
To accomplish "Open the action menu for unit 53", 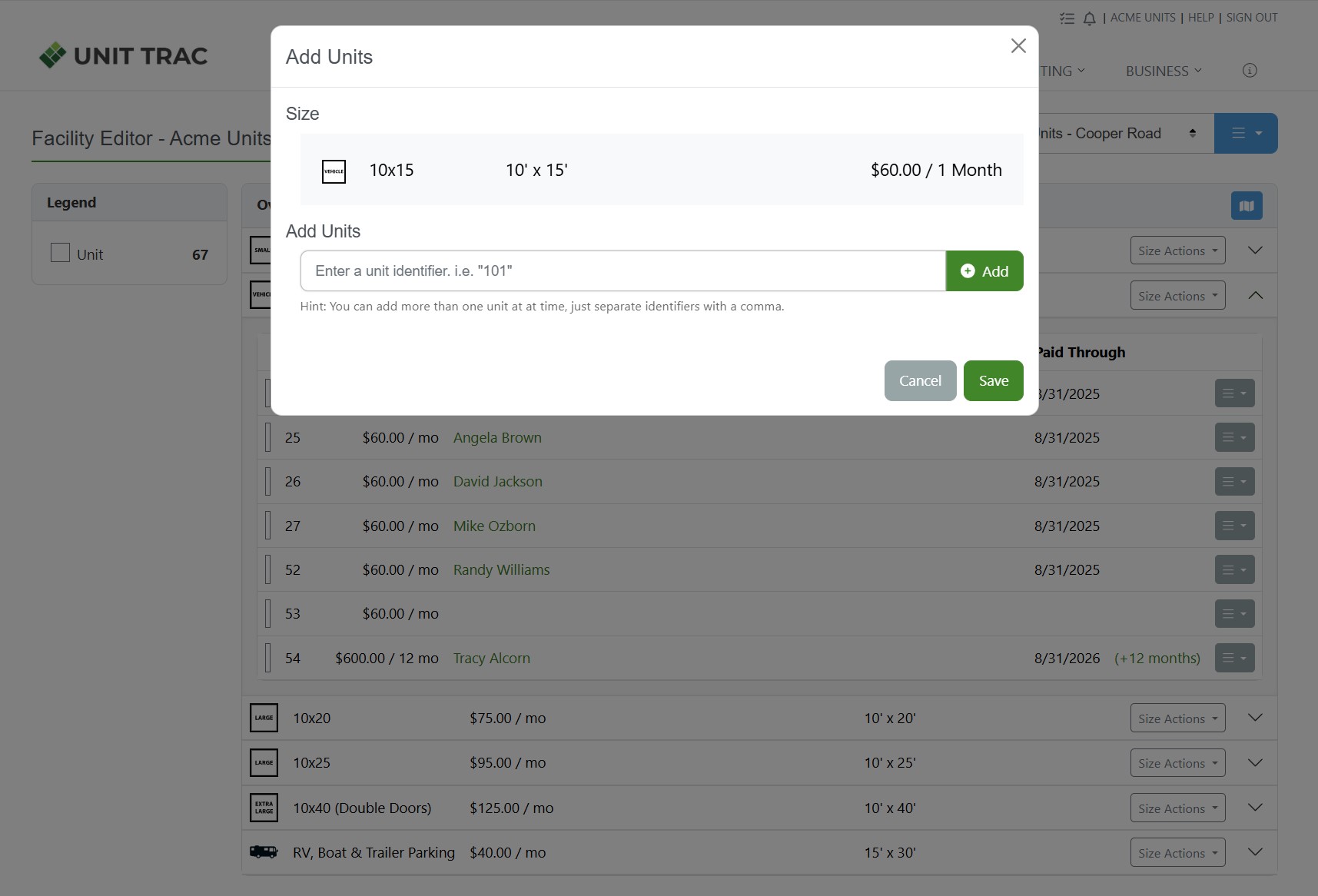I will pyautogui.click(x=1234, y=614).
